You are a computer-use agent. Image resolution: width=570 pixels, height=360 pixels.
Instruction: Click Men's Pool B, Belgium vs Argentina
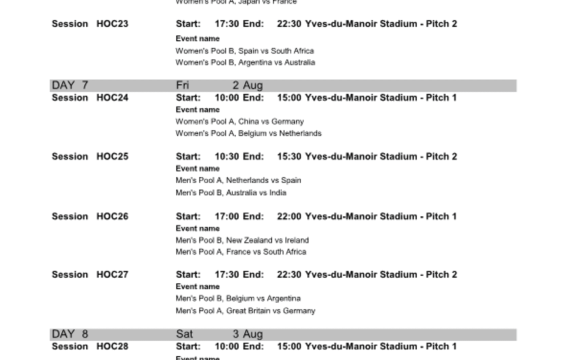click(238, 299)
